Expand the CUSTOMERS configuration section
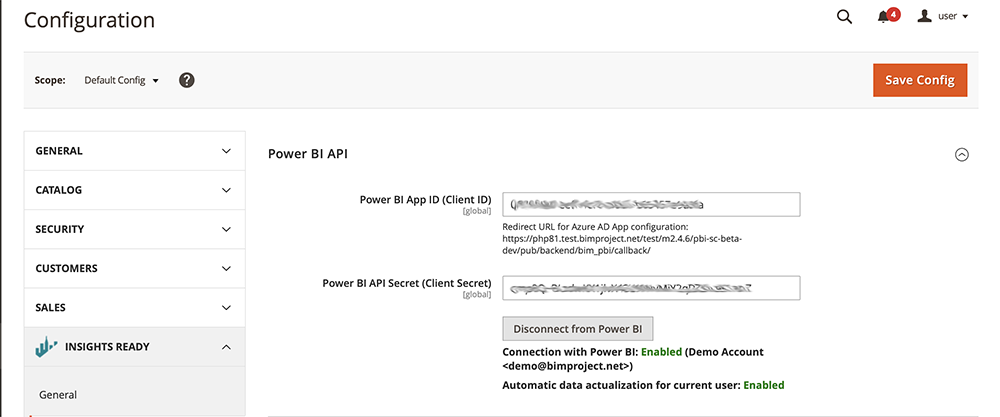1000x417 pixels. click(x=135, y=268)
